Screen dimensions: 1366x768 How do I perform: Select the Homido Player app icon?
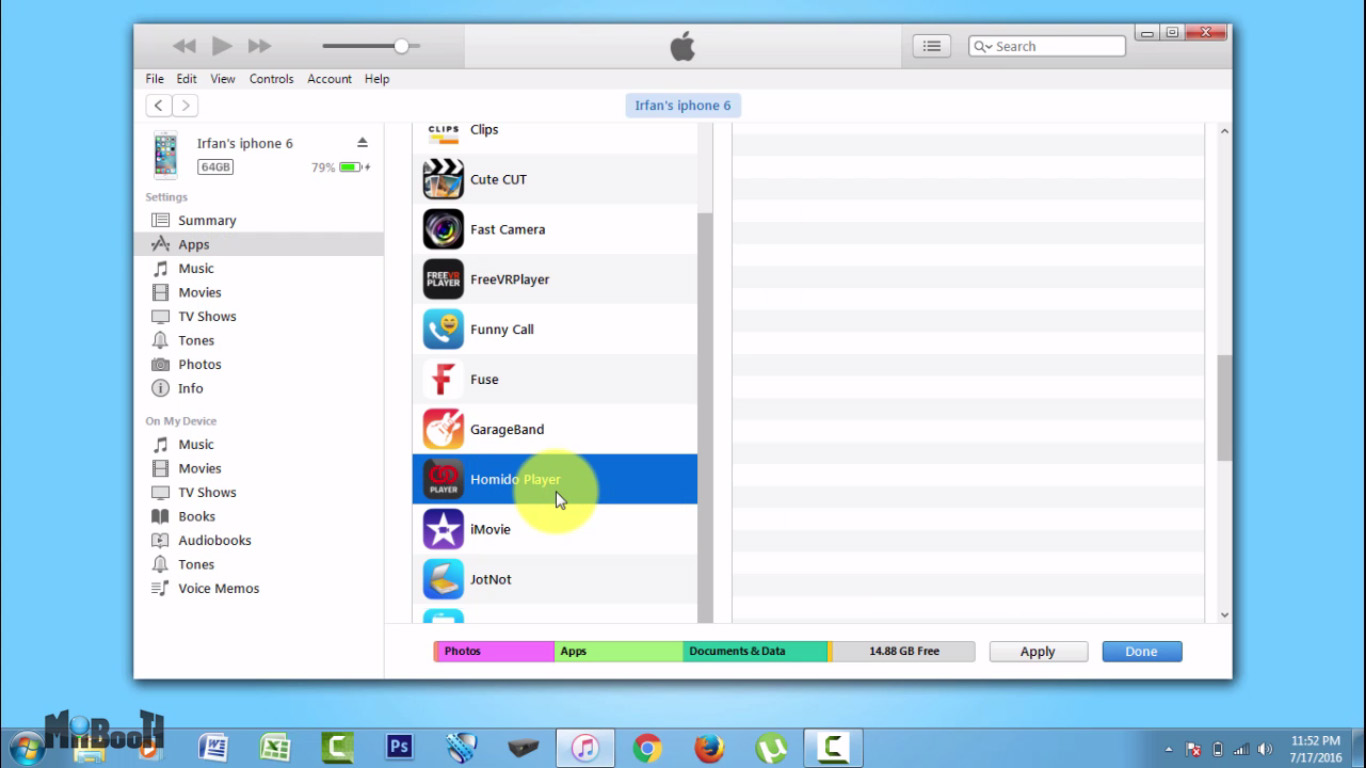pyautogui.click(x=443, y=479)
